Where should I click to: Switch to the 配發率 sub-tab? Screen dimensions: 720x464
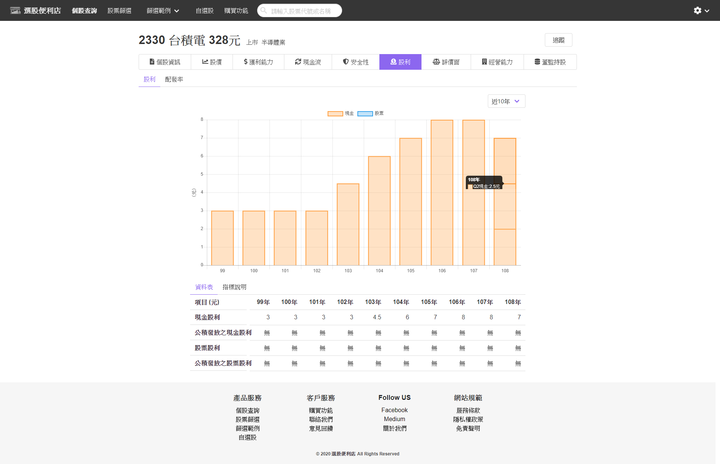coord(174,79)
